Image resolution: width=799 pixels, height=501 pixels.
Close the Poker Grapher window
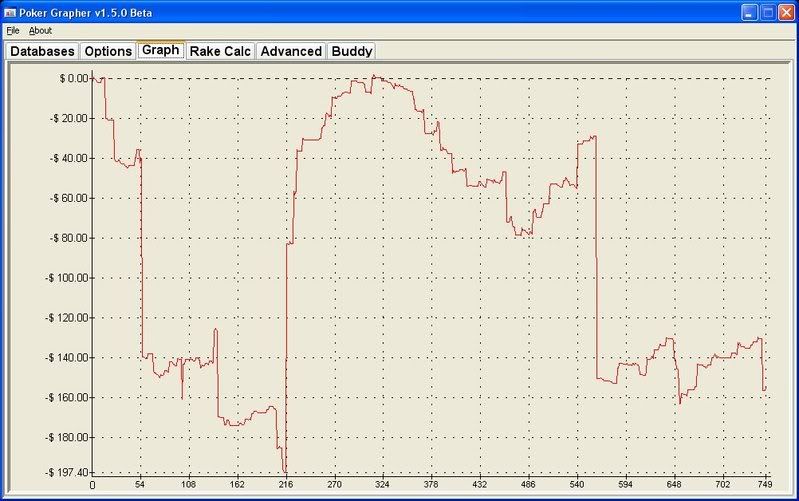click(x=786, y=12)
